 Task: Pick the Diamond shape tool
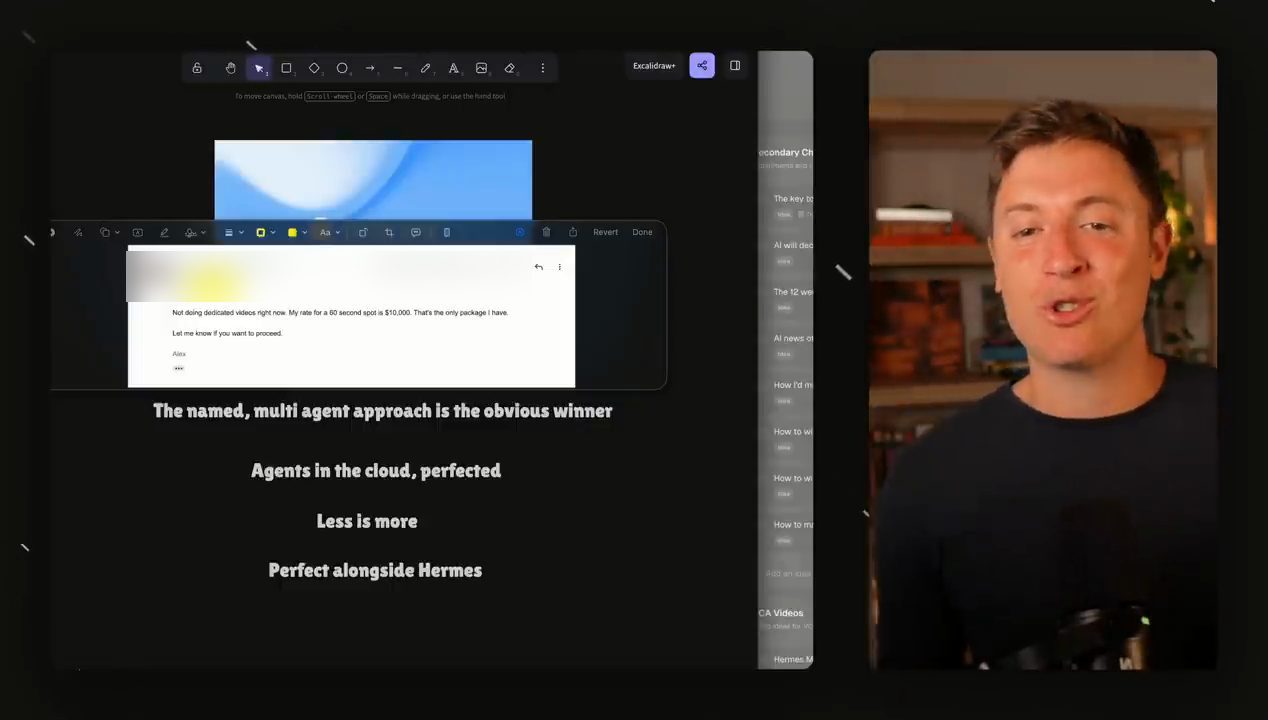pyautogui.click(x=314, y=68)
